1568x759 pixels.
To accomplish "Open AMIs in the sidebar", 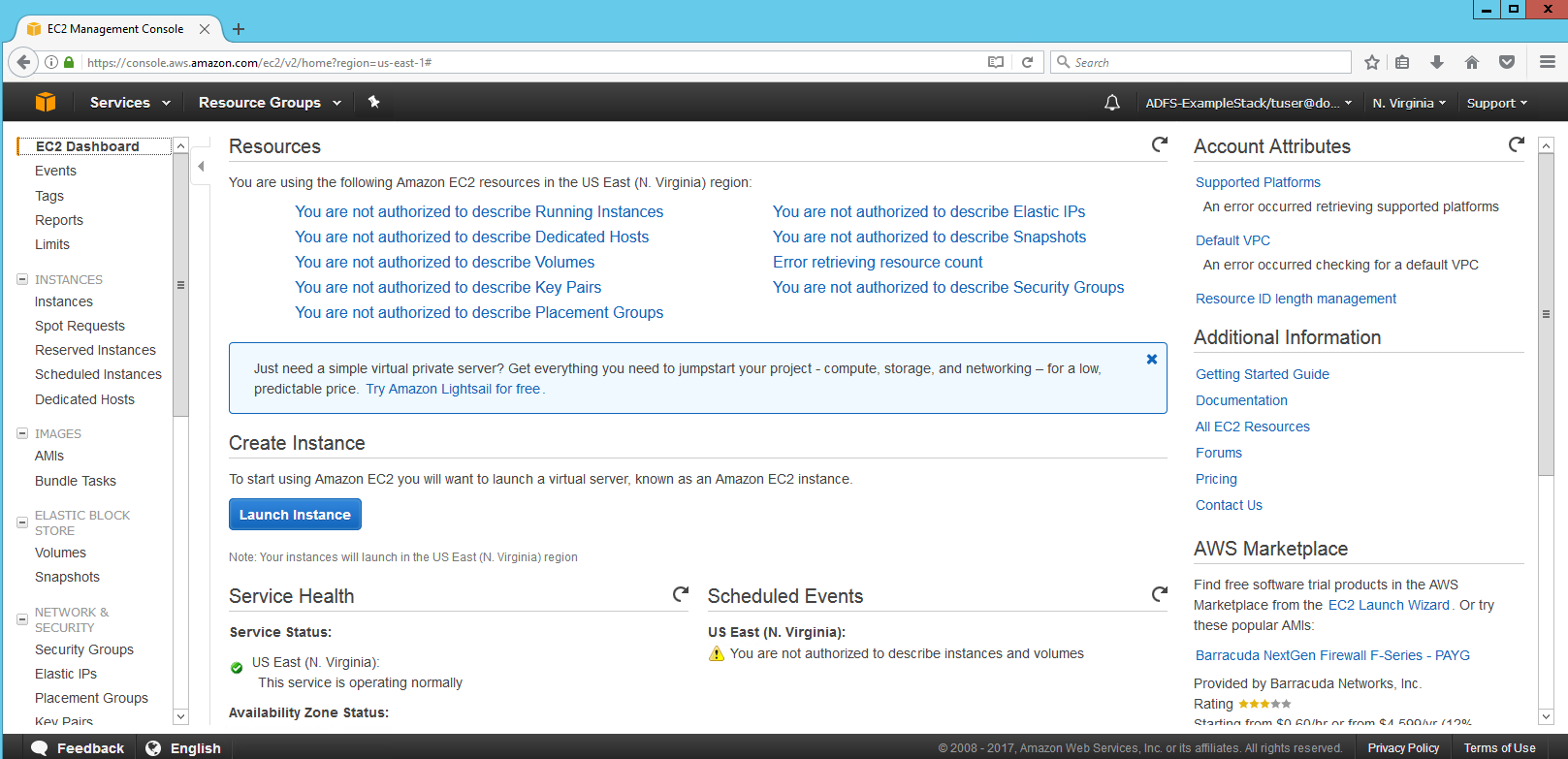I will click(x=49, y=456).
